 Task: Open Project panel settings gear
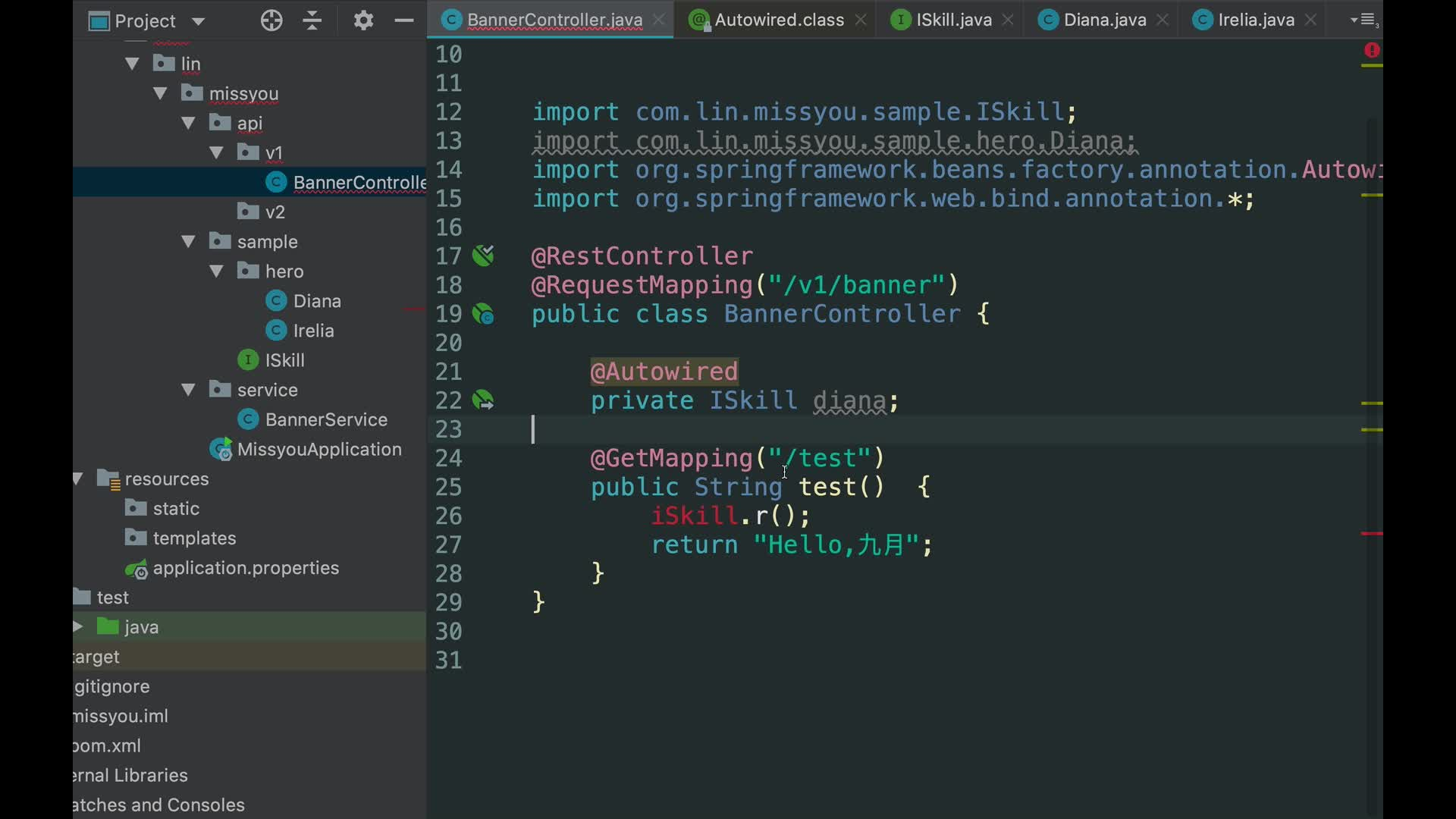point(363,20)
